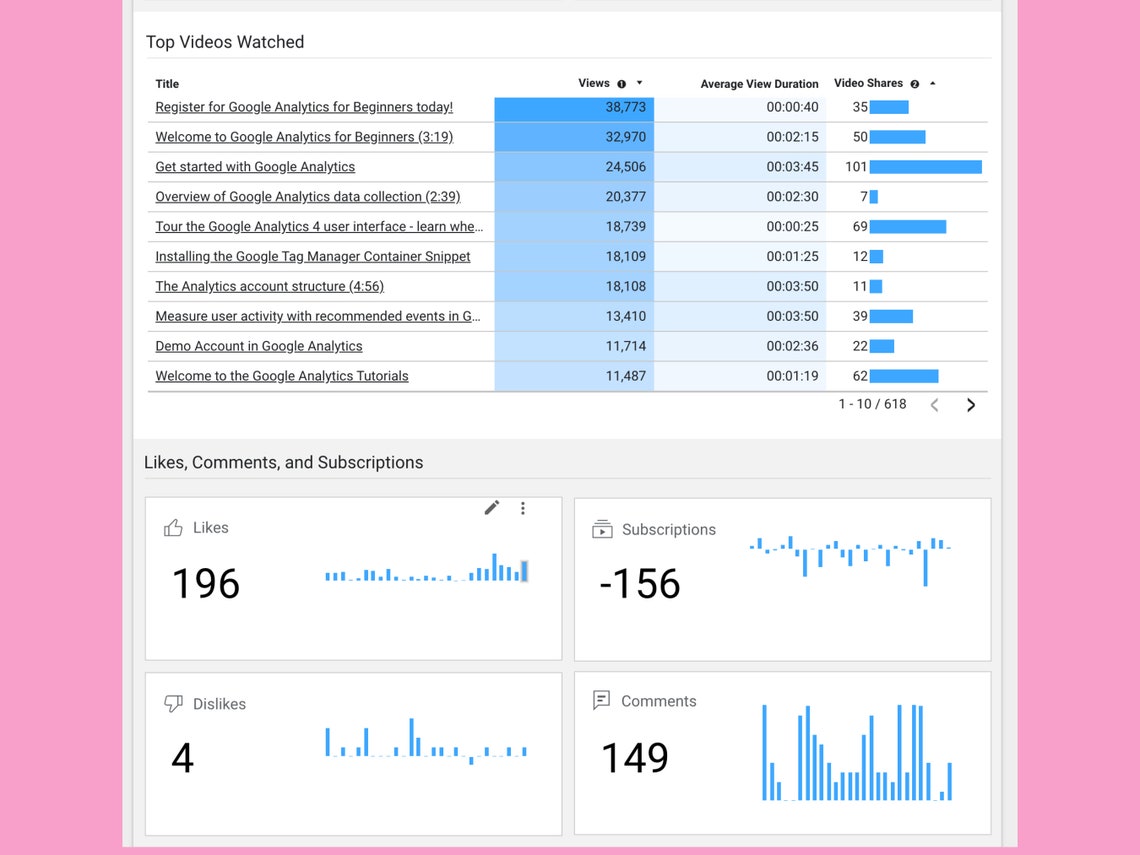Viewport: 1140px width, 855px height.
Task: Click the 00:03:45 duration cell
Action: [740, 166]
